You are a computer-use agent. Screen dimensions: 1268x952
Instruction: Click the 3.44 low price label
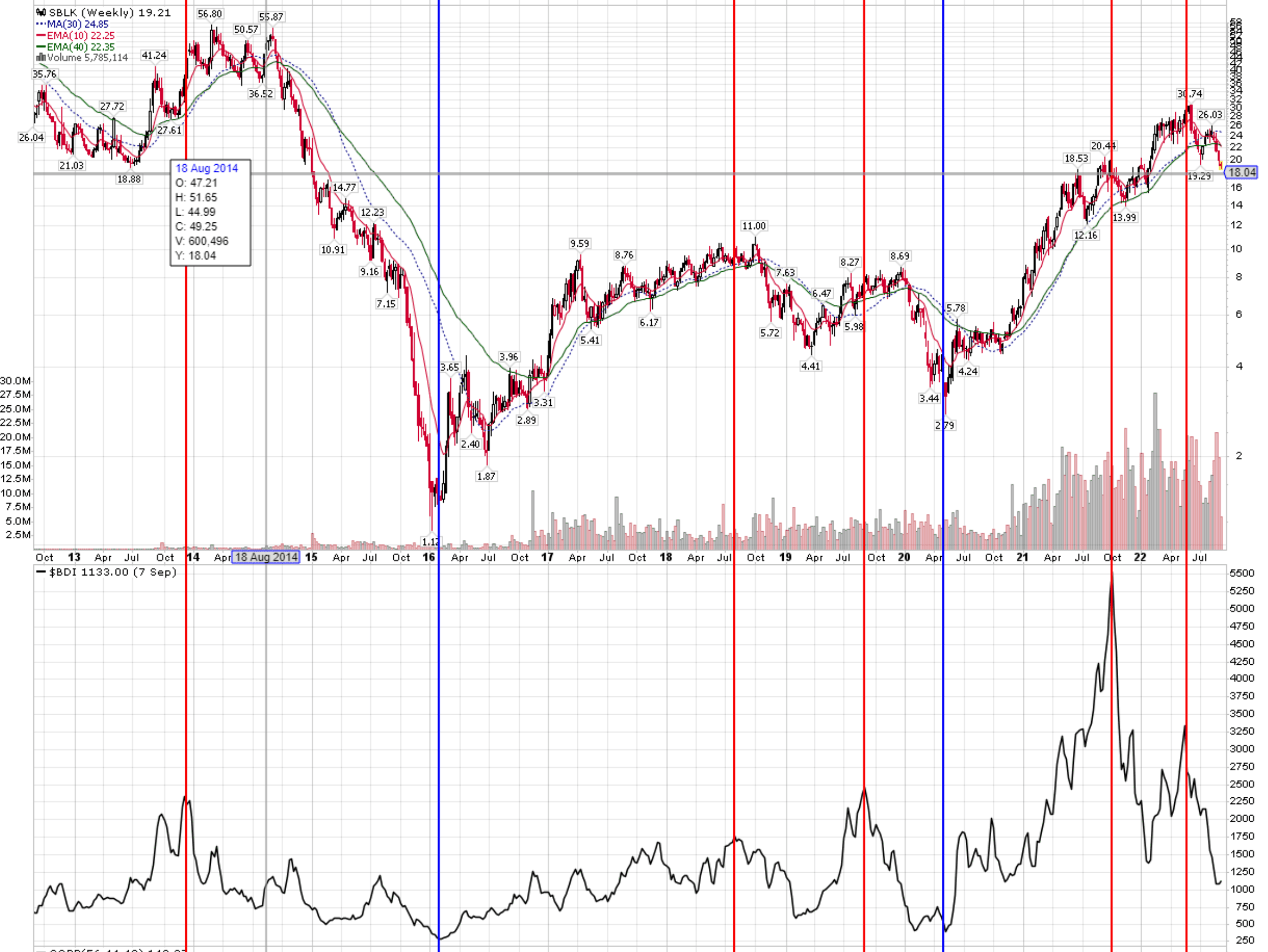(x=929, y=398)
